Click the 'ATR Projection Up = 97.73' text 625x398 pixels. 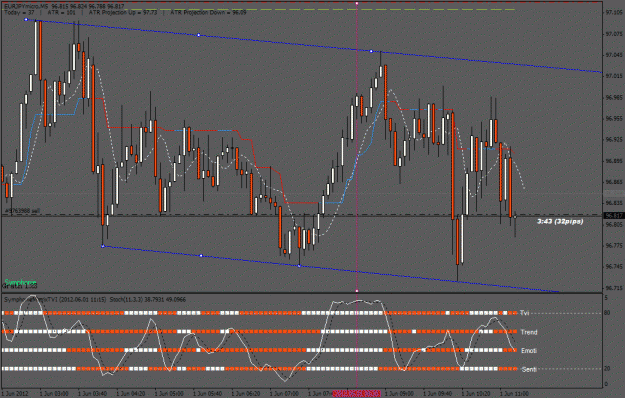pyautogui.click(x=123, y=12)
